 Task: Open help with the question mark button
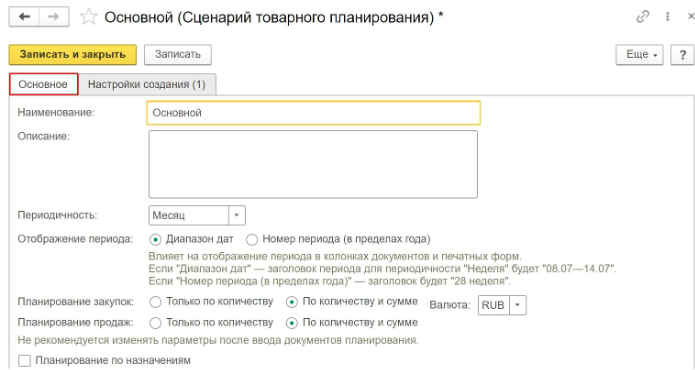click(682, 55)
